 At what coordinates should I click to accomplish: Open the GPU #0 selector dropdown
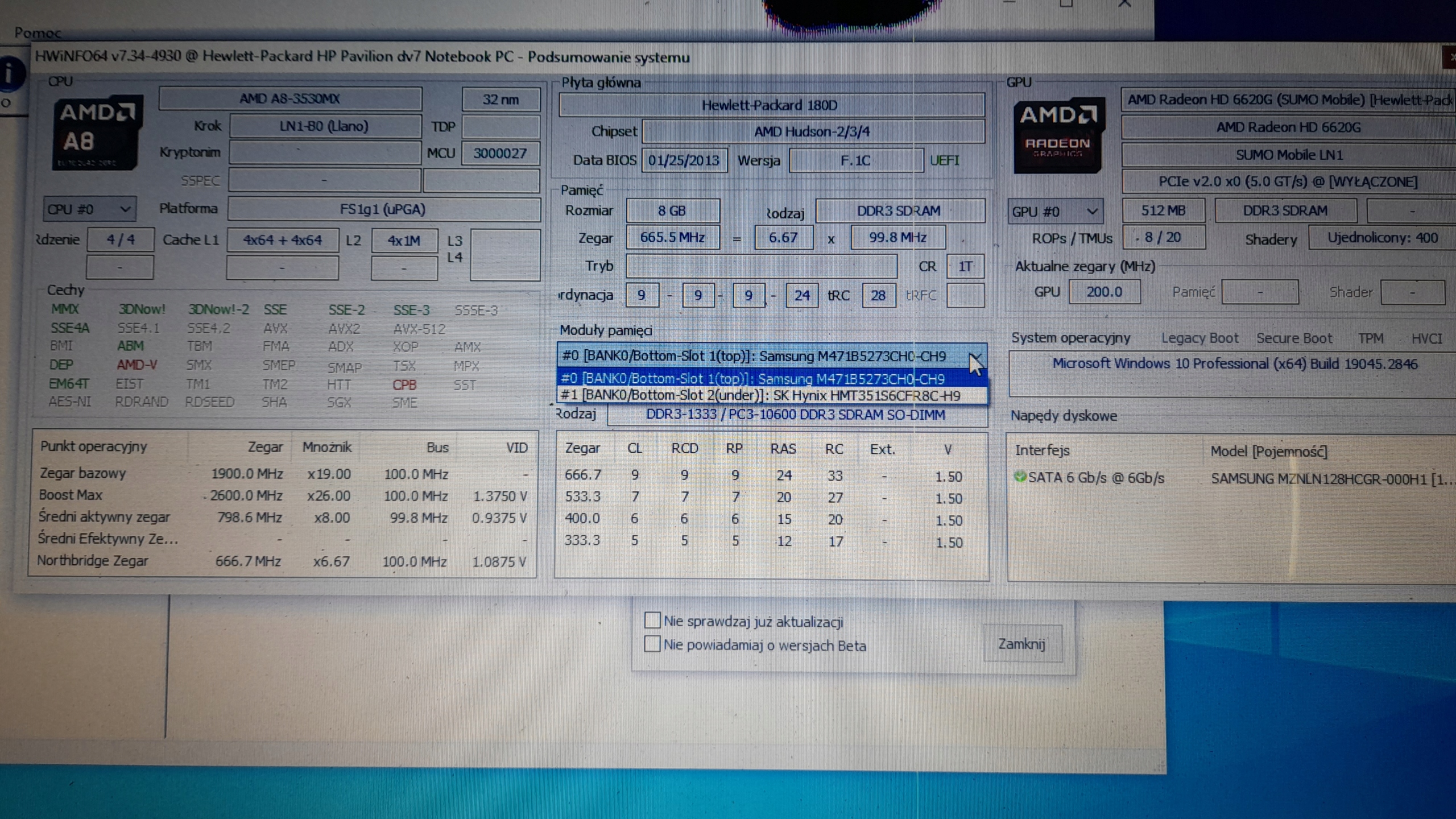pyautogui.click(x=1055, y=212)
